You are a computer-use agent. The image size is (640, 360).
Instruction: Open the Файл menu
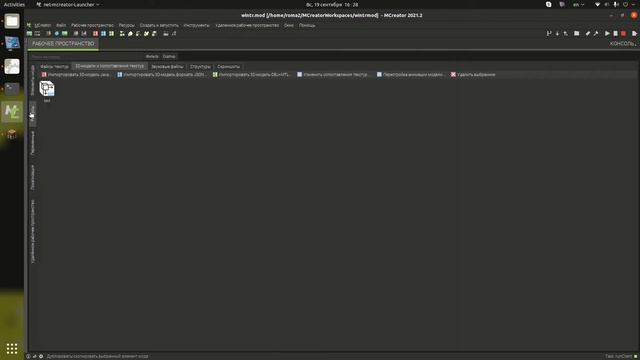click(61, 25)
